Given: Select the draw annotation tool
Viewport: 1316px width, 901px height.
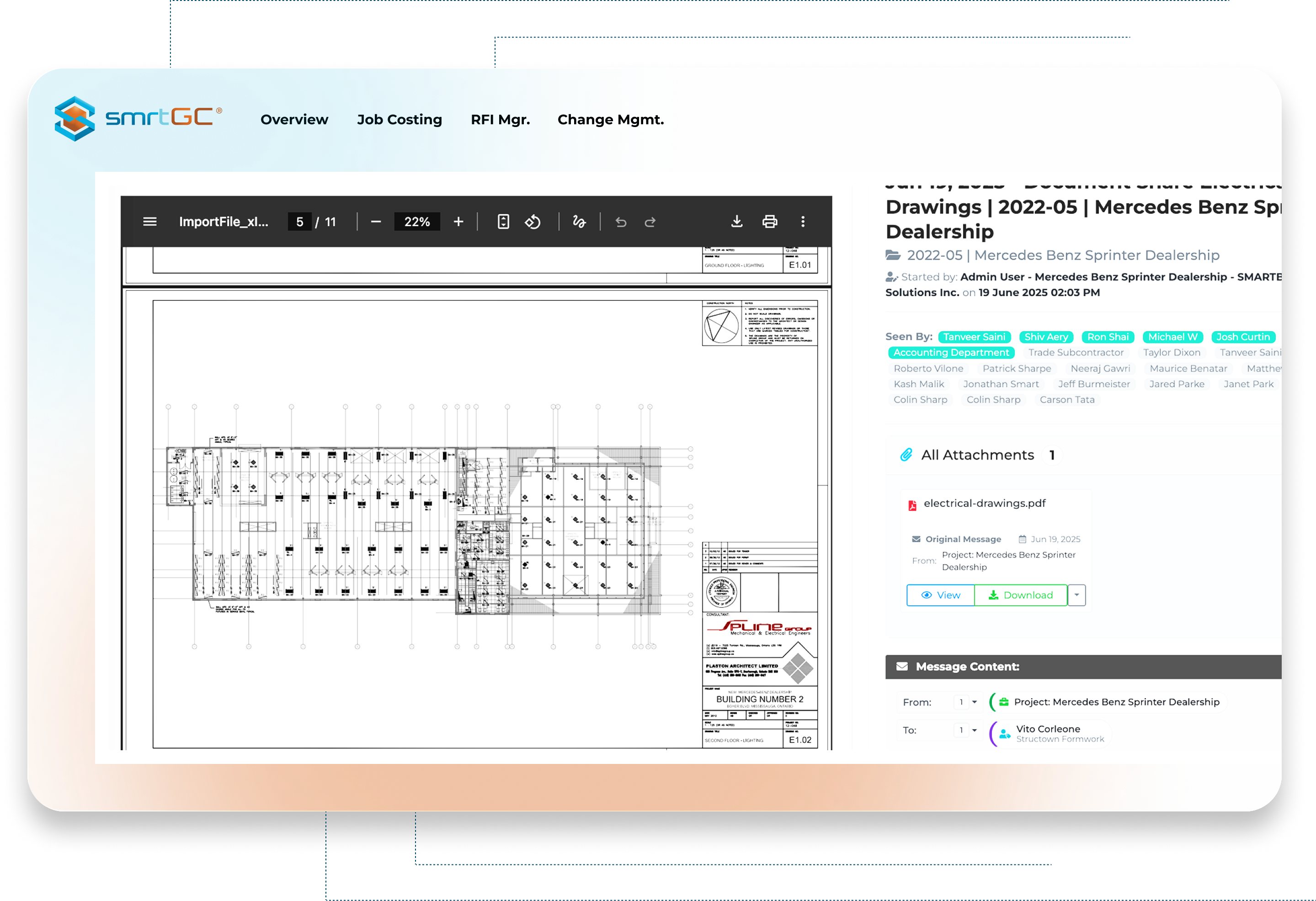Looking at the screenshot, I should point(579,222).
